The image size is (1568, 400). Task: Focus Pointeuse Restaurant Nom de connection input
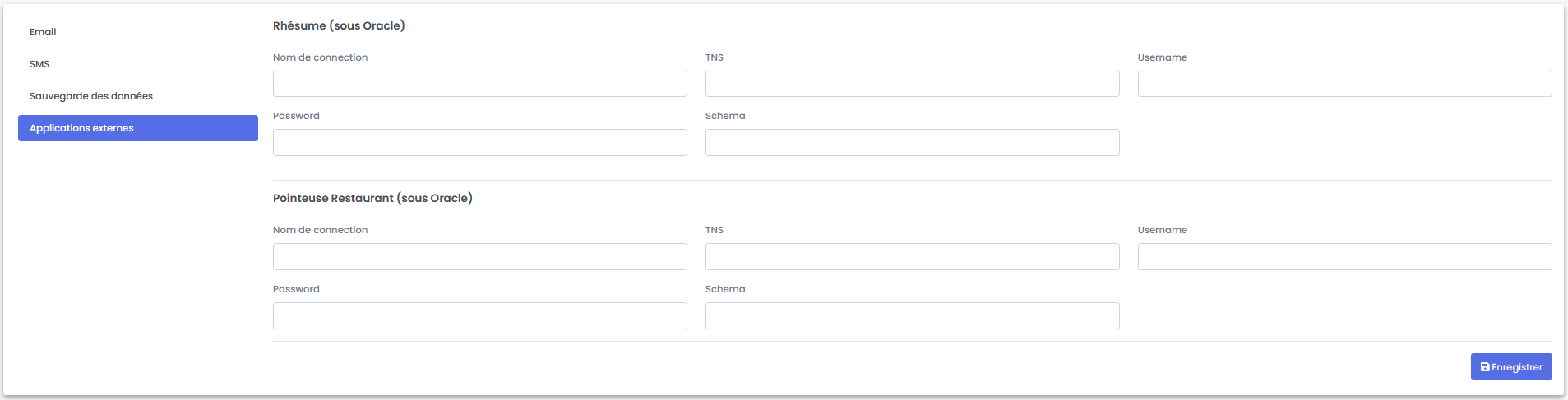point(479,256)
